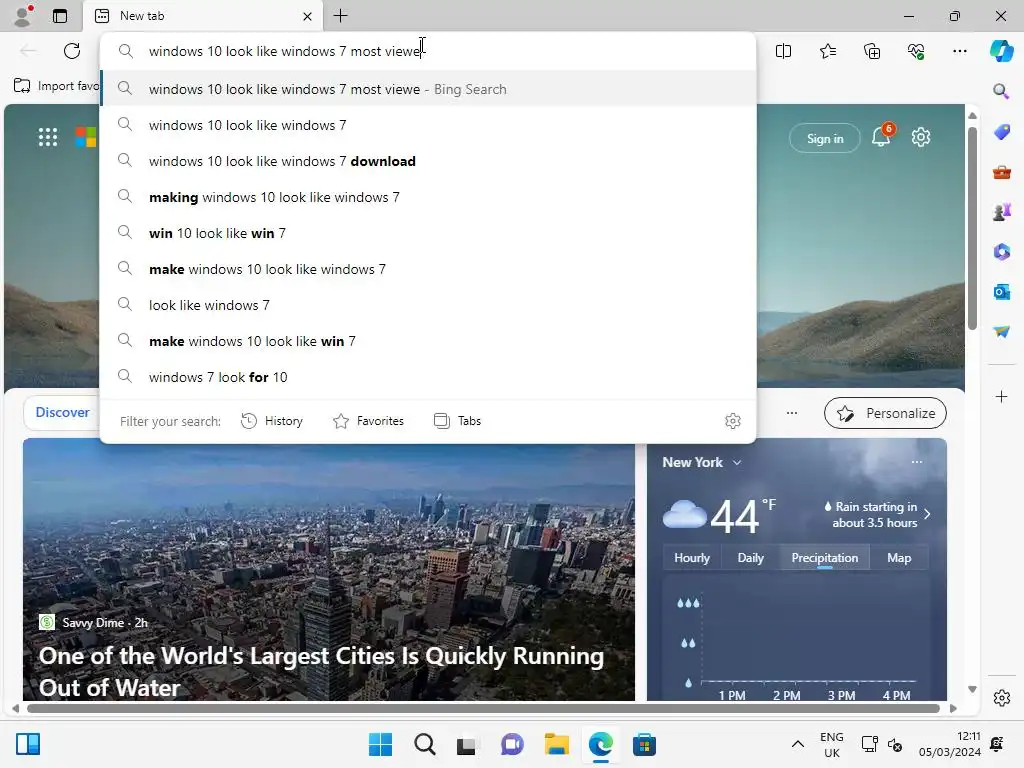Open the Copilot sidebar icon
The height and width of the screenshot is (768, 1024).
[1001, 51]
